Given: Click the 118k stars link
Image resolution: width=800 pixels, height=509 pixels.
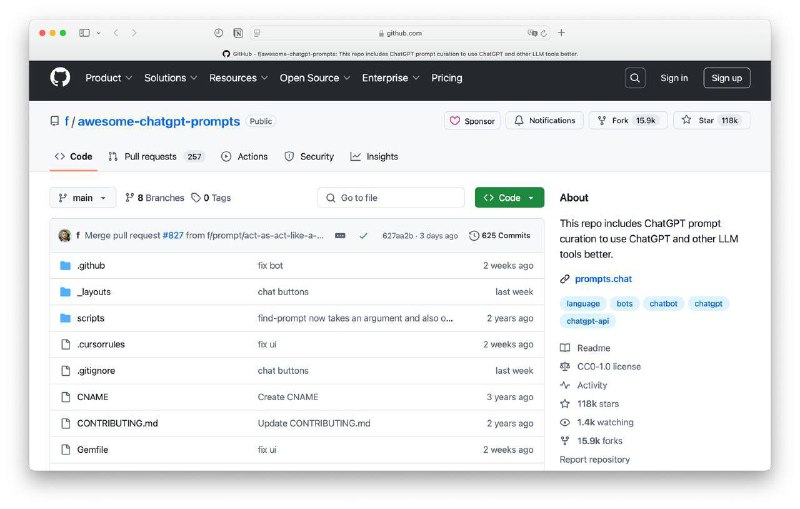Looking at the screenshot, I should [597, 404].
